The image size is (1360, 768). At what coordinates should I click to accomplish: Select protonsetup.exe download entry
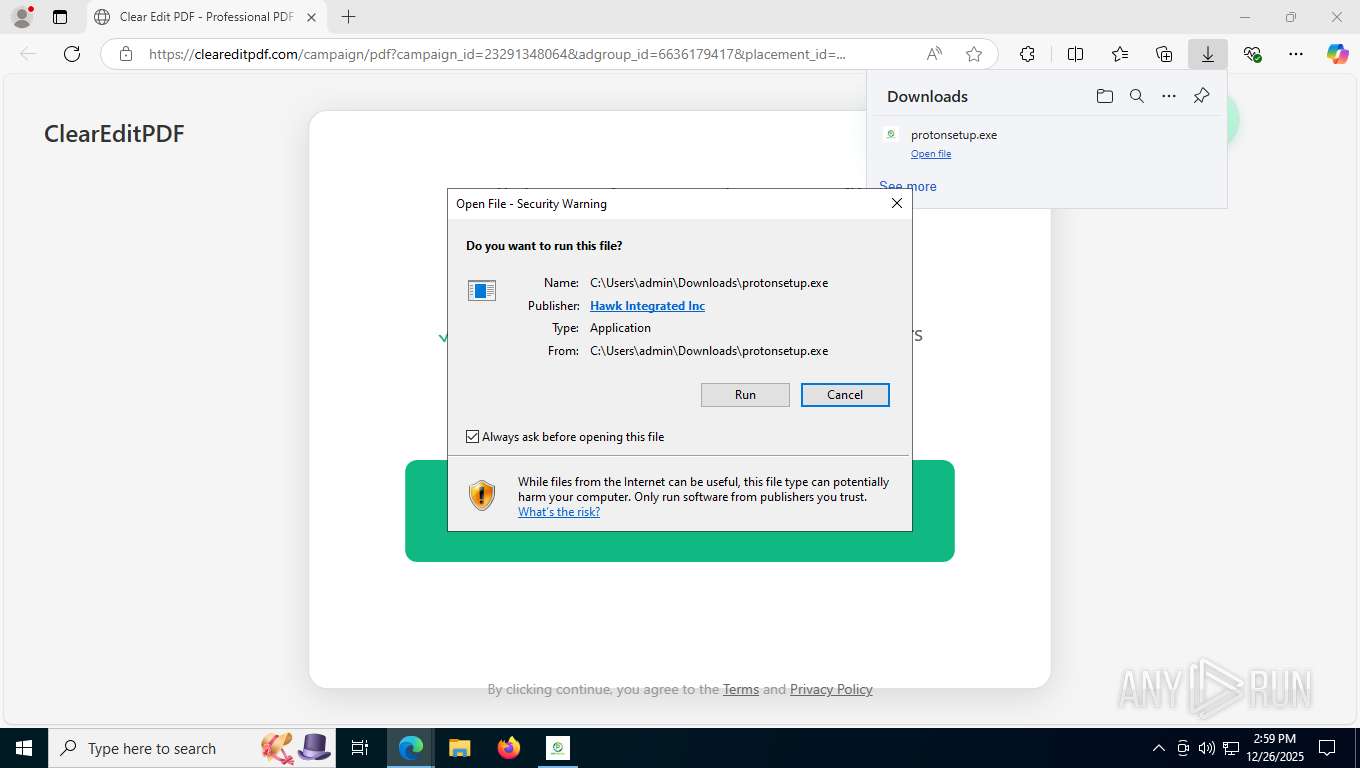pos(1046,142)
